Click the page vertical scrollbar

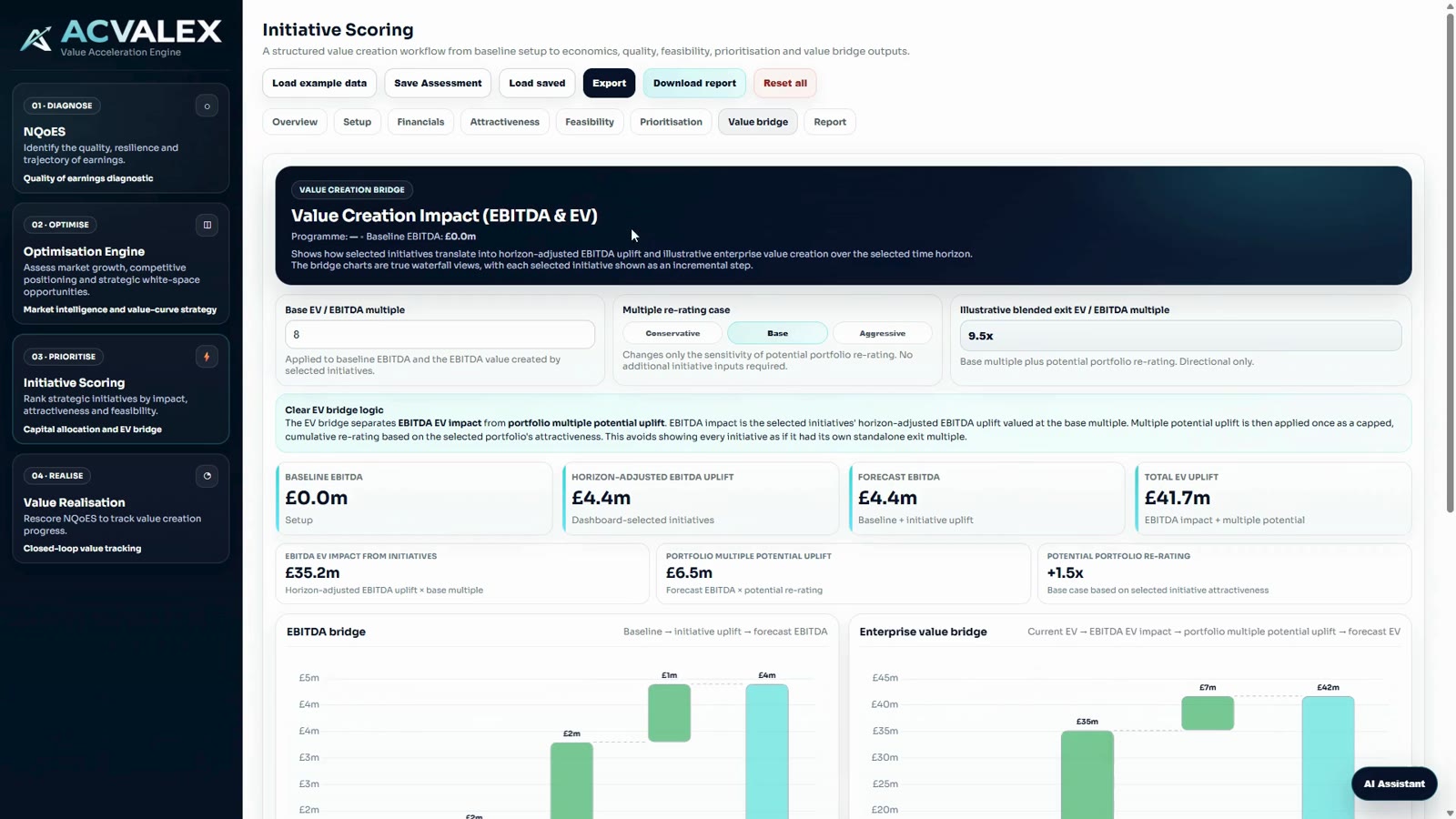click(1451, 264)
